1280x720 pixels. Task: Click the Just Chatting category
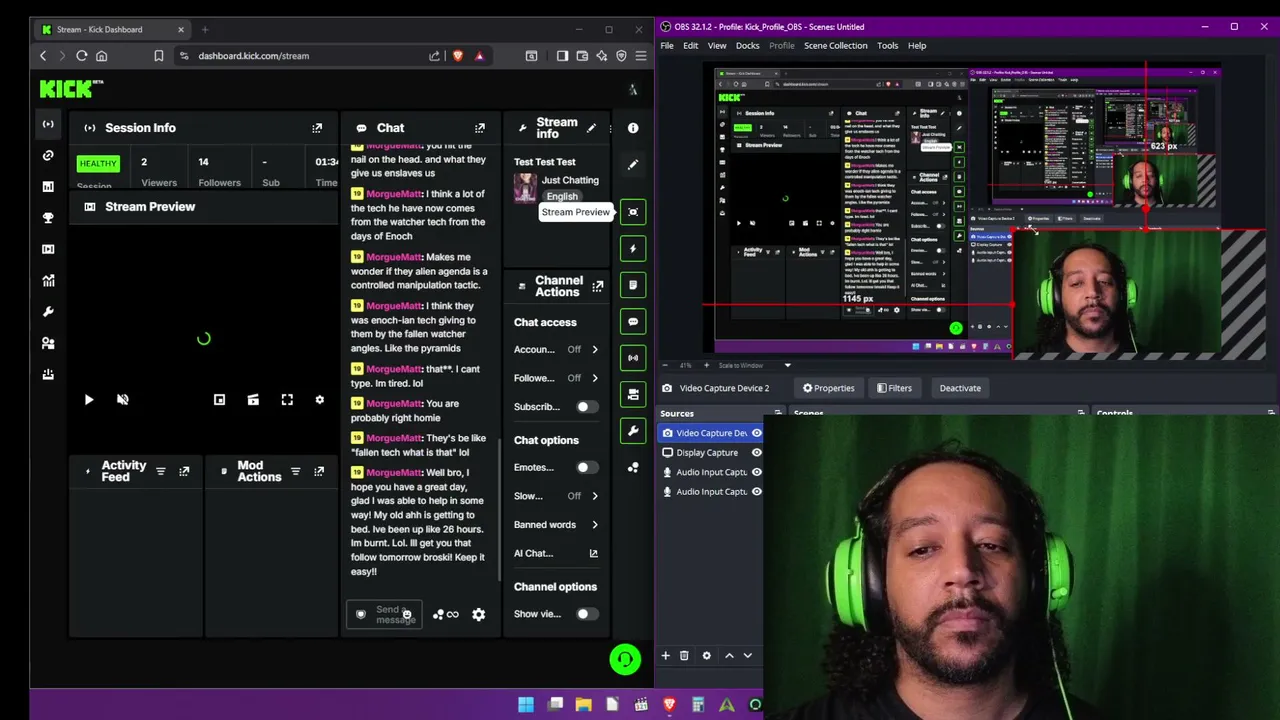570,181
